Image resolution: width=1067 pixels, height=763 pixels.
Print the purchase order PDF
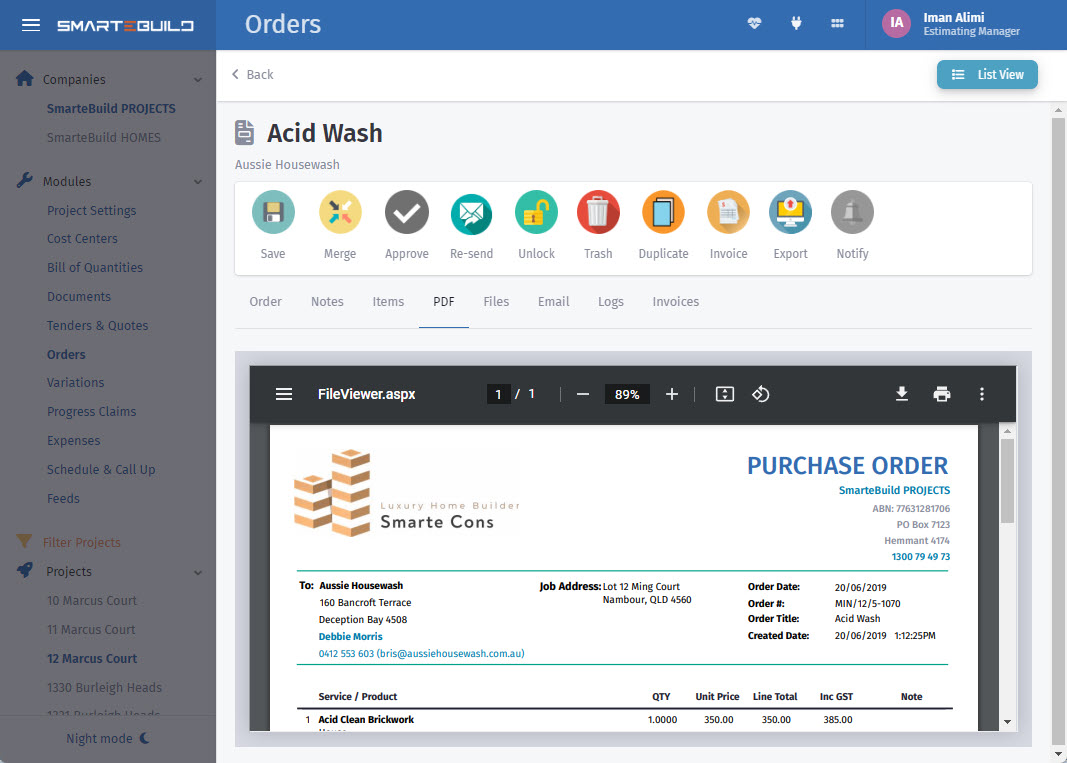[942, 394]
